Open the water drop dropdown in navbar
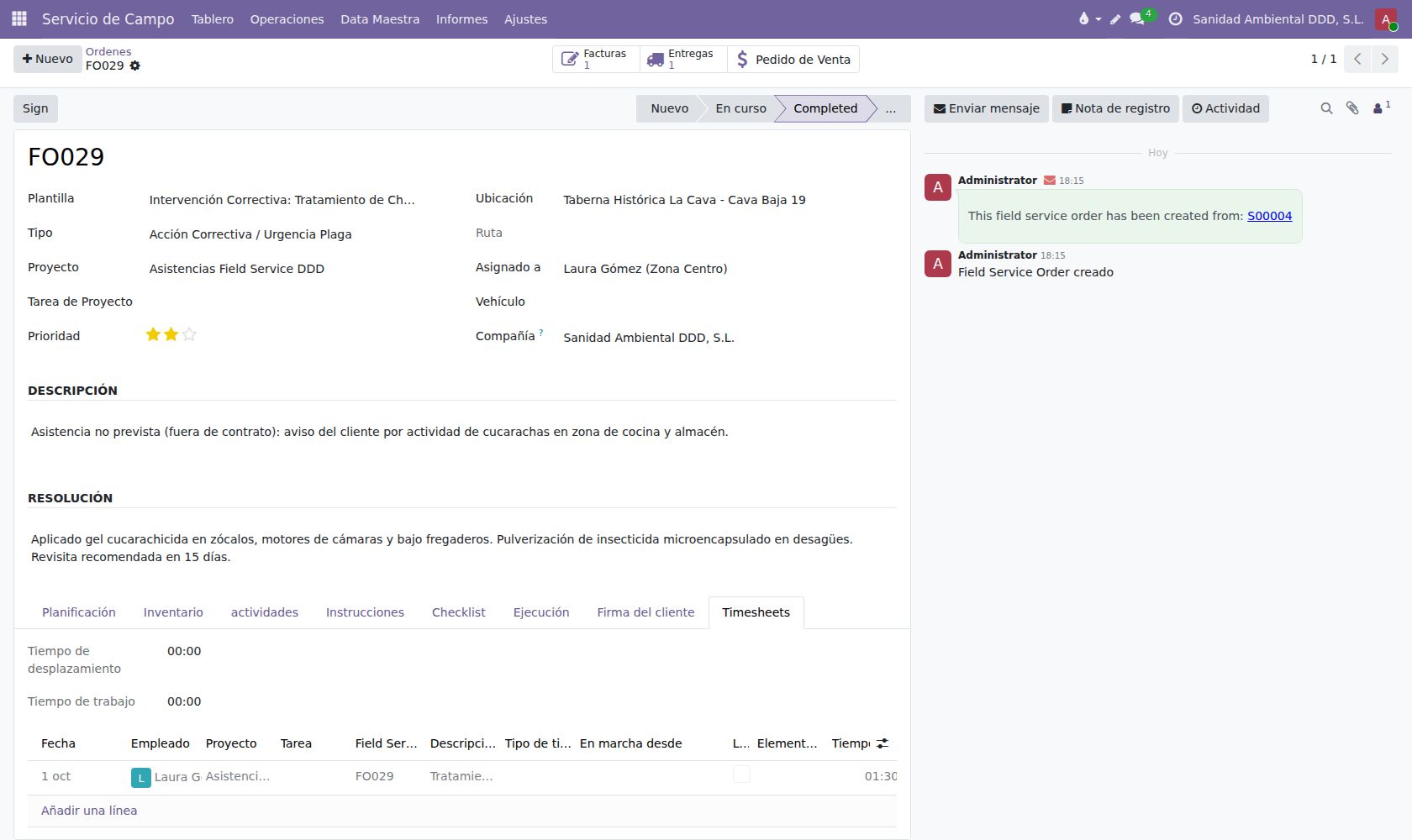The height and width of the screenshot is (840, 1412). point(1089,18)
